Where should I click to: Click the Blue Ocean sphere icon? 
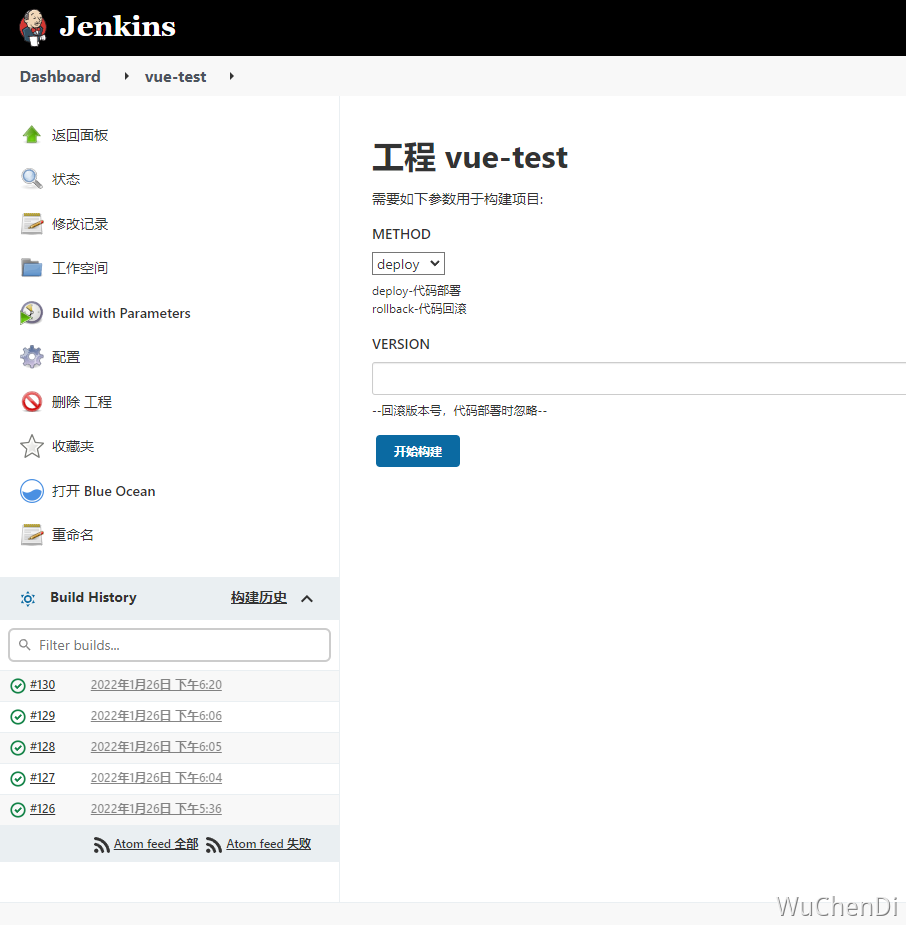click(x=32, y=491)
